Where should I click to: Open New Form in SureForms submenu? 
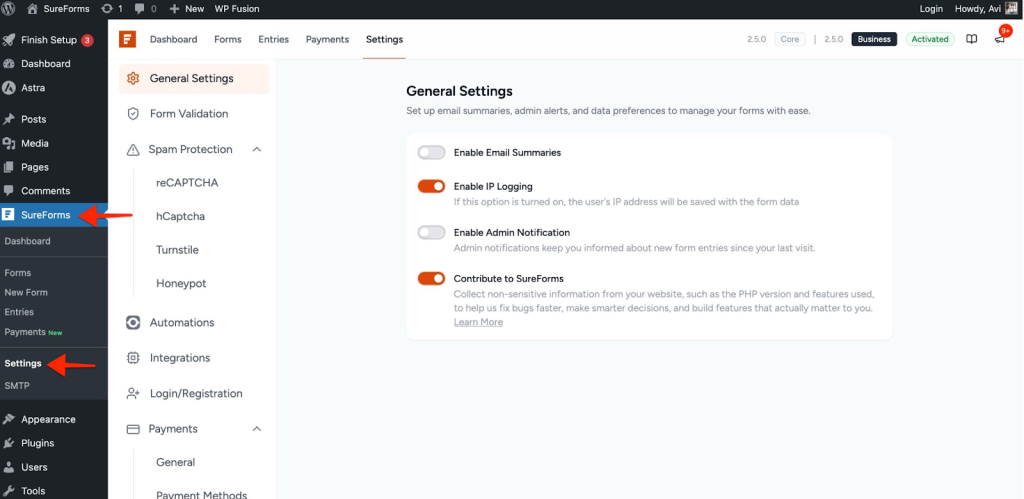coord(26,293)
